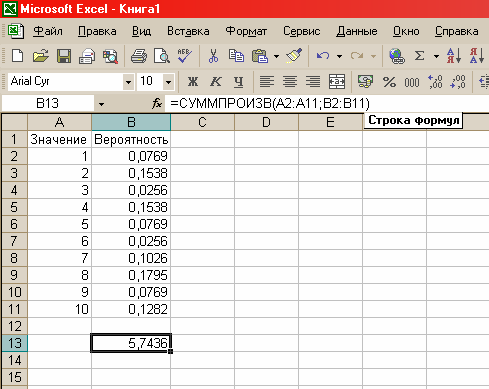Open the Правка menu

pyautogui.click(x=97, y=31)
